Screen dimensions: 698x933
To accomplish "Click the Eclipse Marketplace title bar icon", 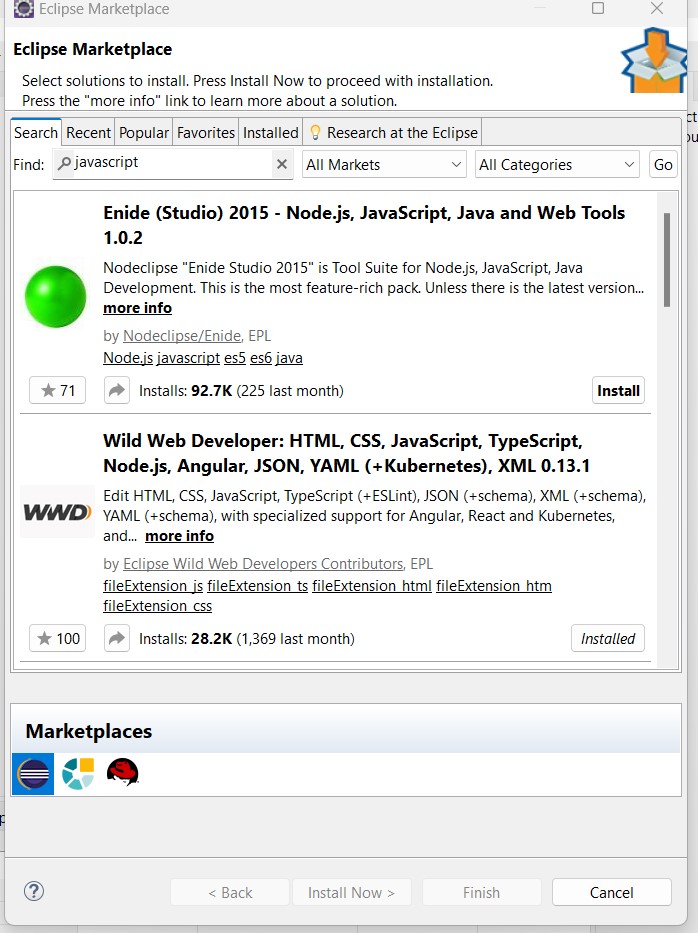I will [23, 8].
